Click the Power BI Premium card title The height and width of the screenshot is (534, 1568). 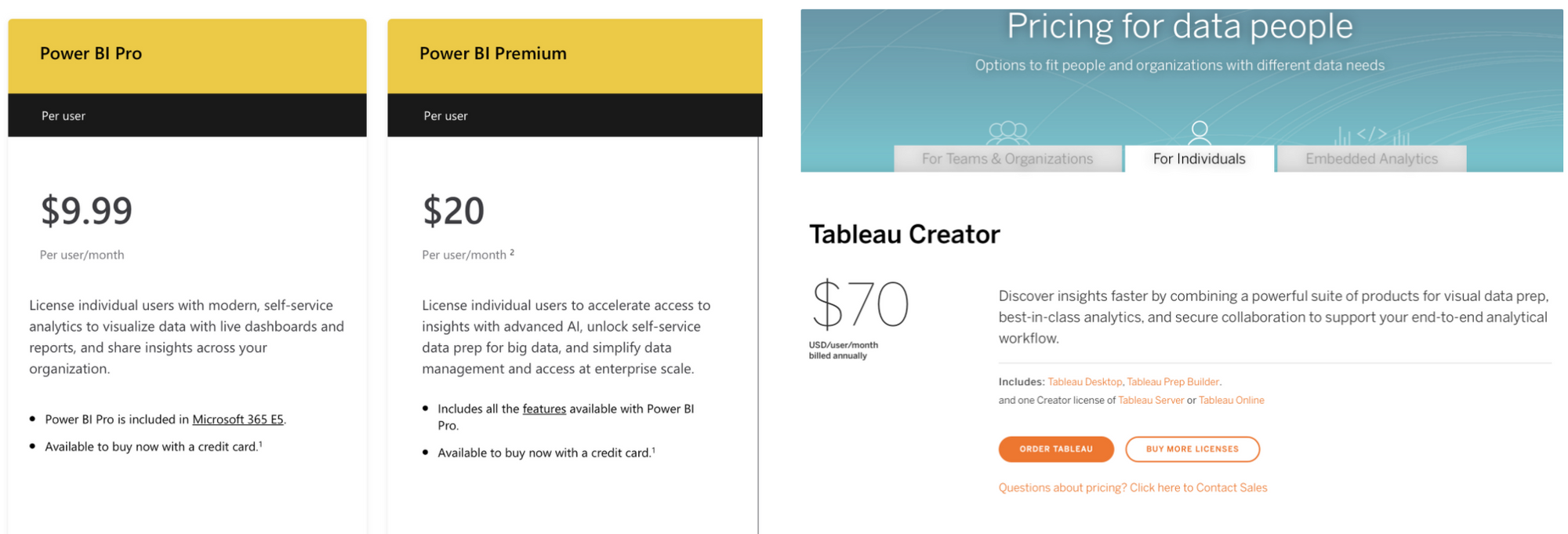[x=492, y=53]
